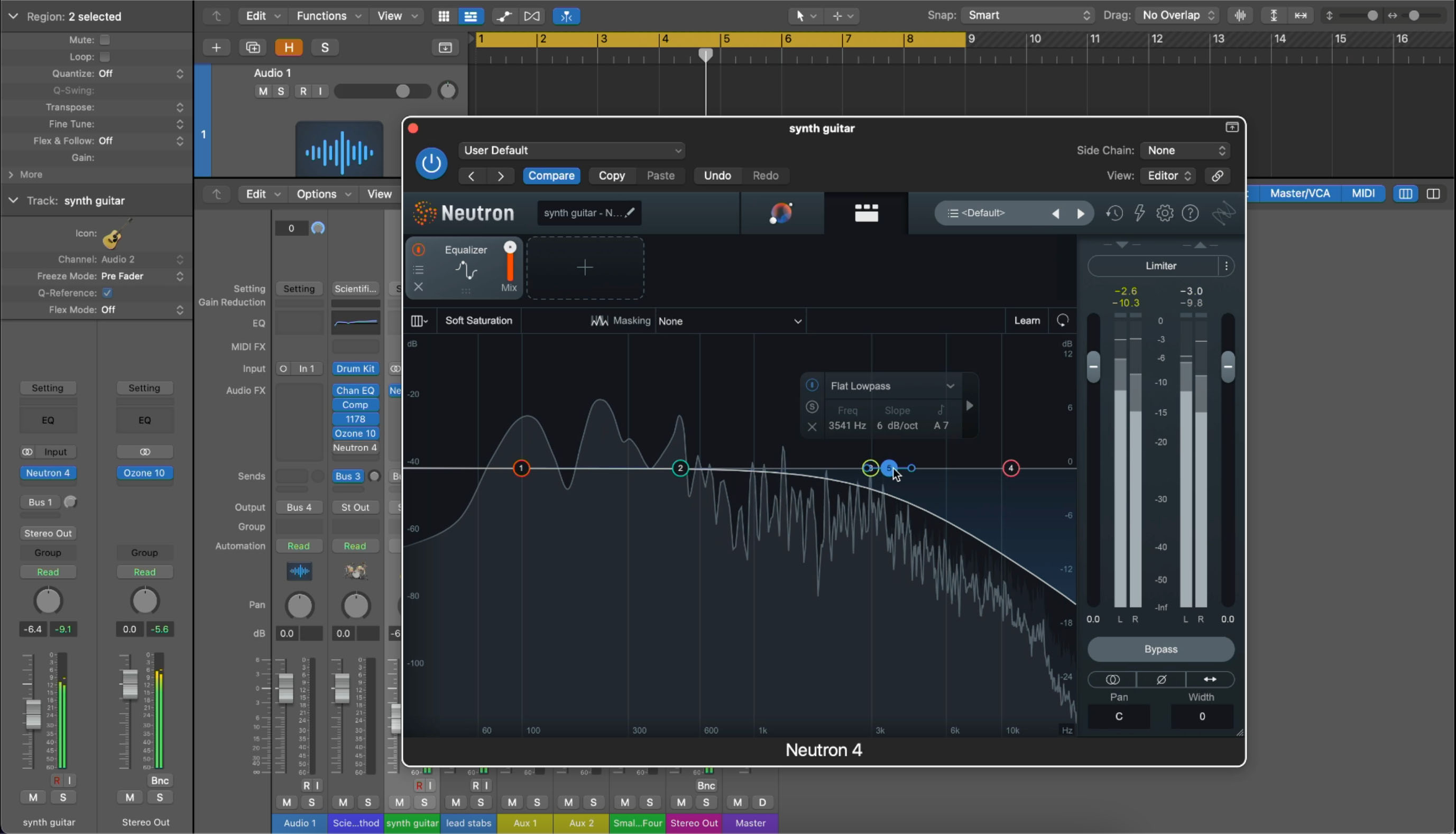Image resolution: width=1456 pixels, height=834 pixels.
Task: Enable Soft Saturation in equalizer
Action: coord(478,320)
